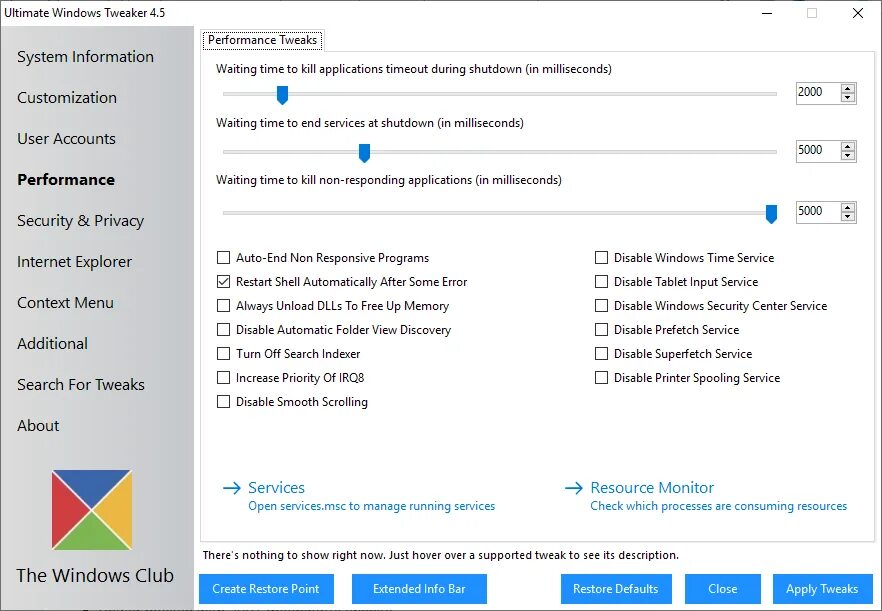Screen dimensions: 882x611
Task: Check Always Unload DLLs To Free Up Memory
Action: pyautogui.click(x=223, y=306)
